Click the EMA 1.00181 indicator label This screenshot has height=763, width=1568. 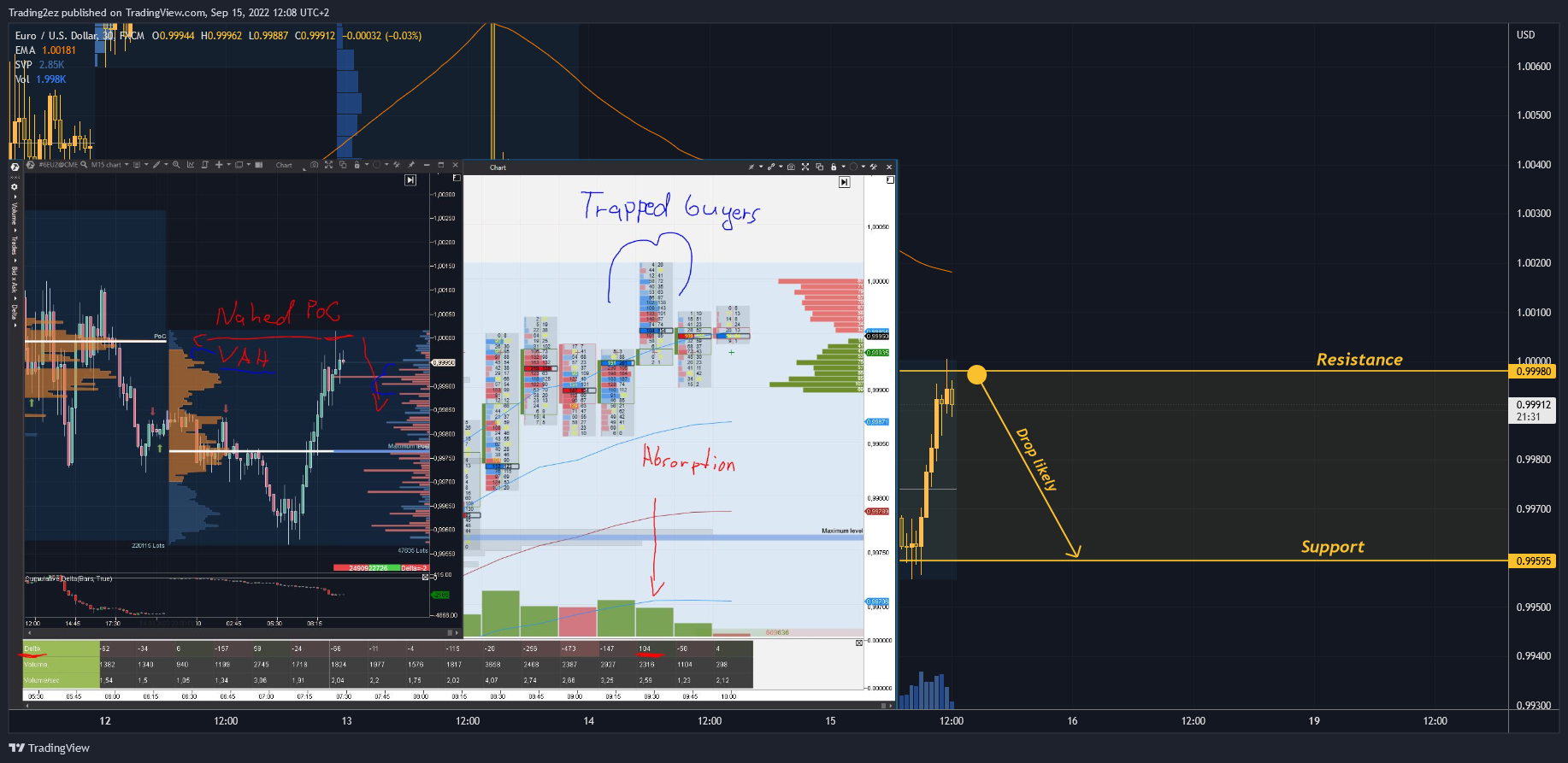(45, 50)
